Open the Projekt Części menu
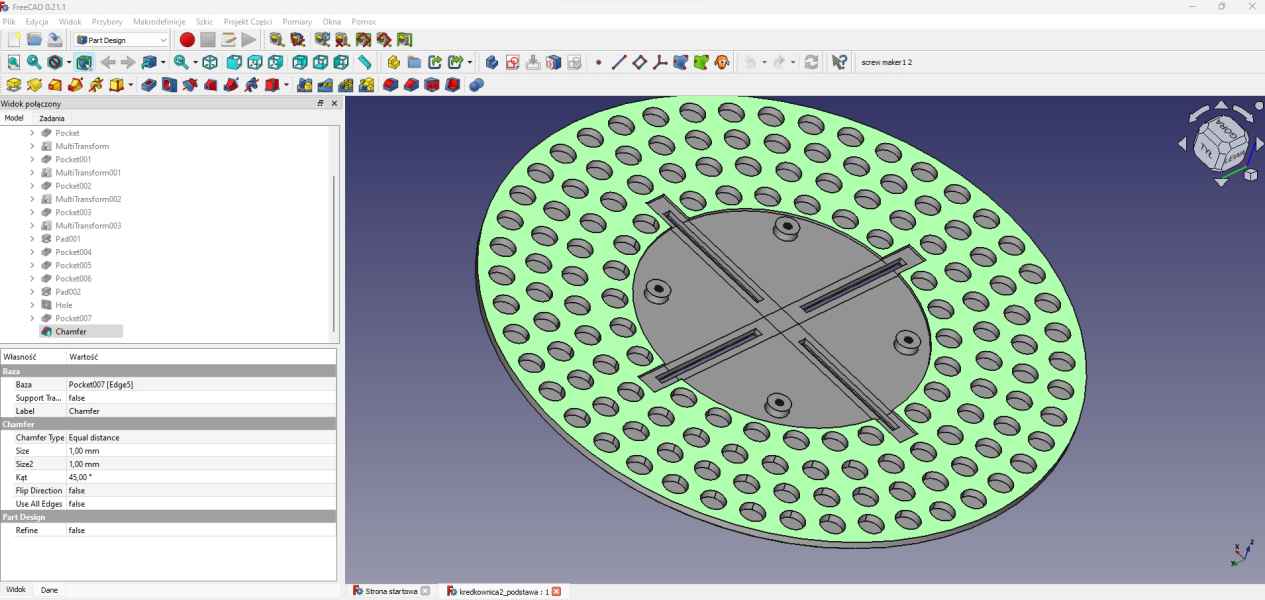The width and height of the screenshot is (1265, 600). (x=248, y=21)
